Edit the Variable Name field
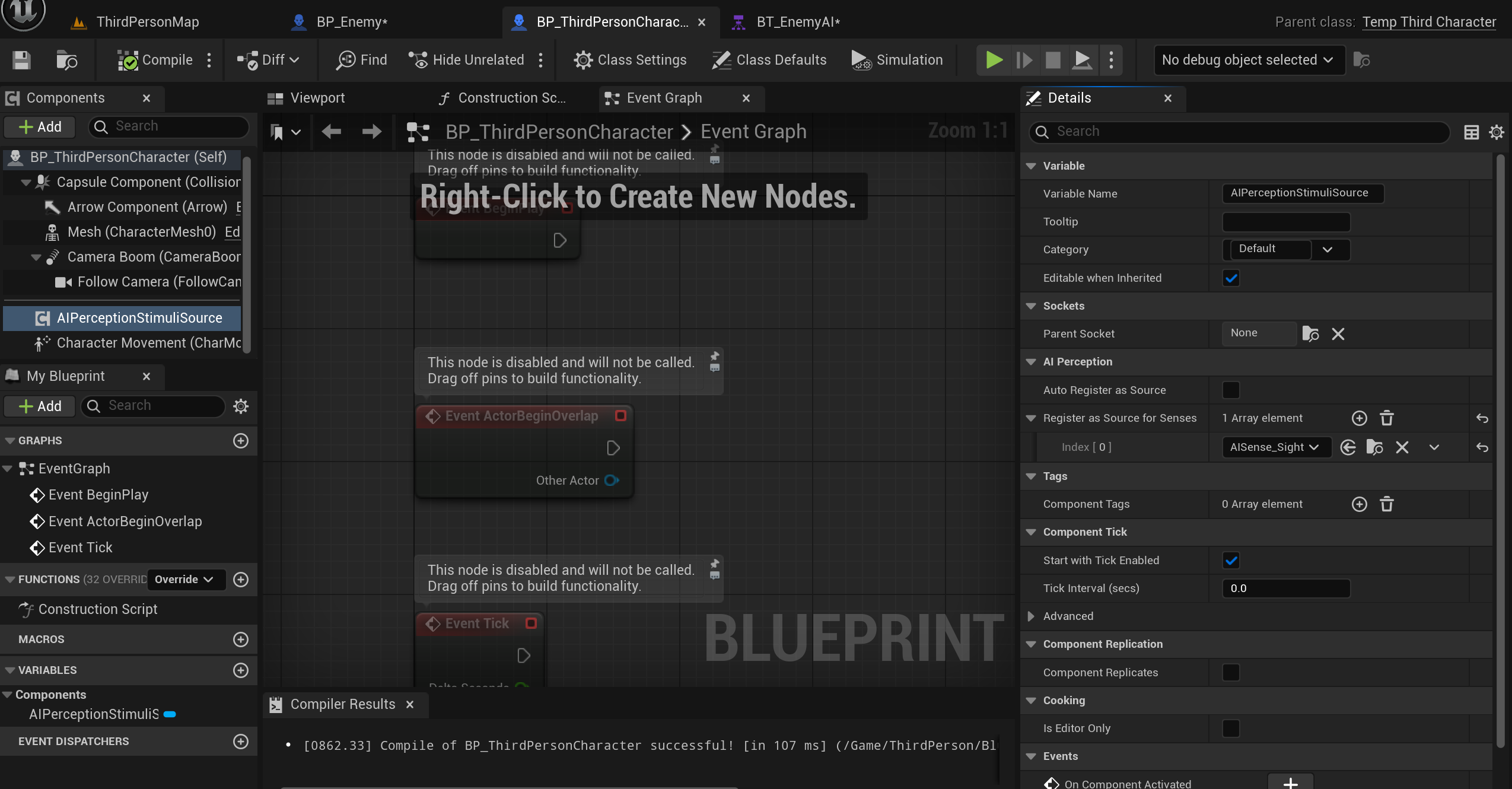This screenshot has height=789, width=1512. coord(1303,193)
